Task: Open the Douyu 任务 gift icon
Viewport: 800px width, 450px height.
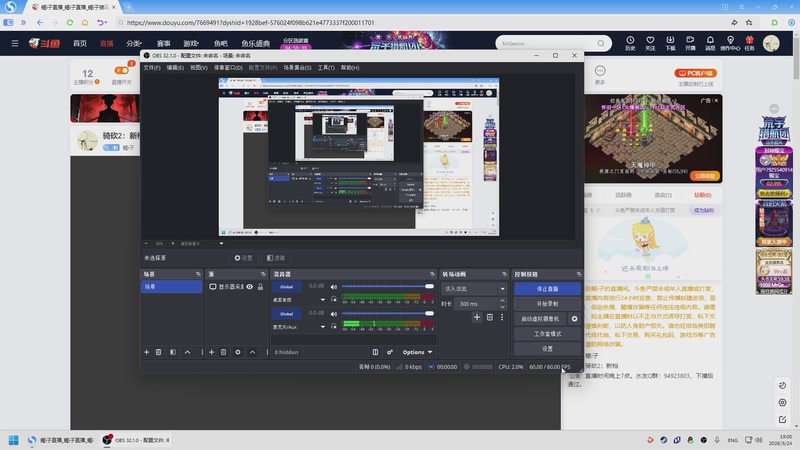Action: tap(749, 43)
